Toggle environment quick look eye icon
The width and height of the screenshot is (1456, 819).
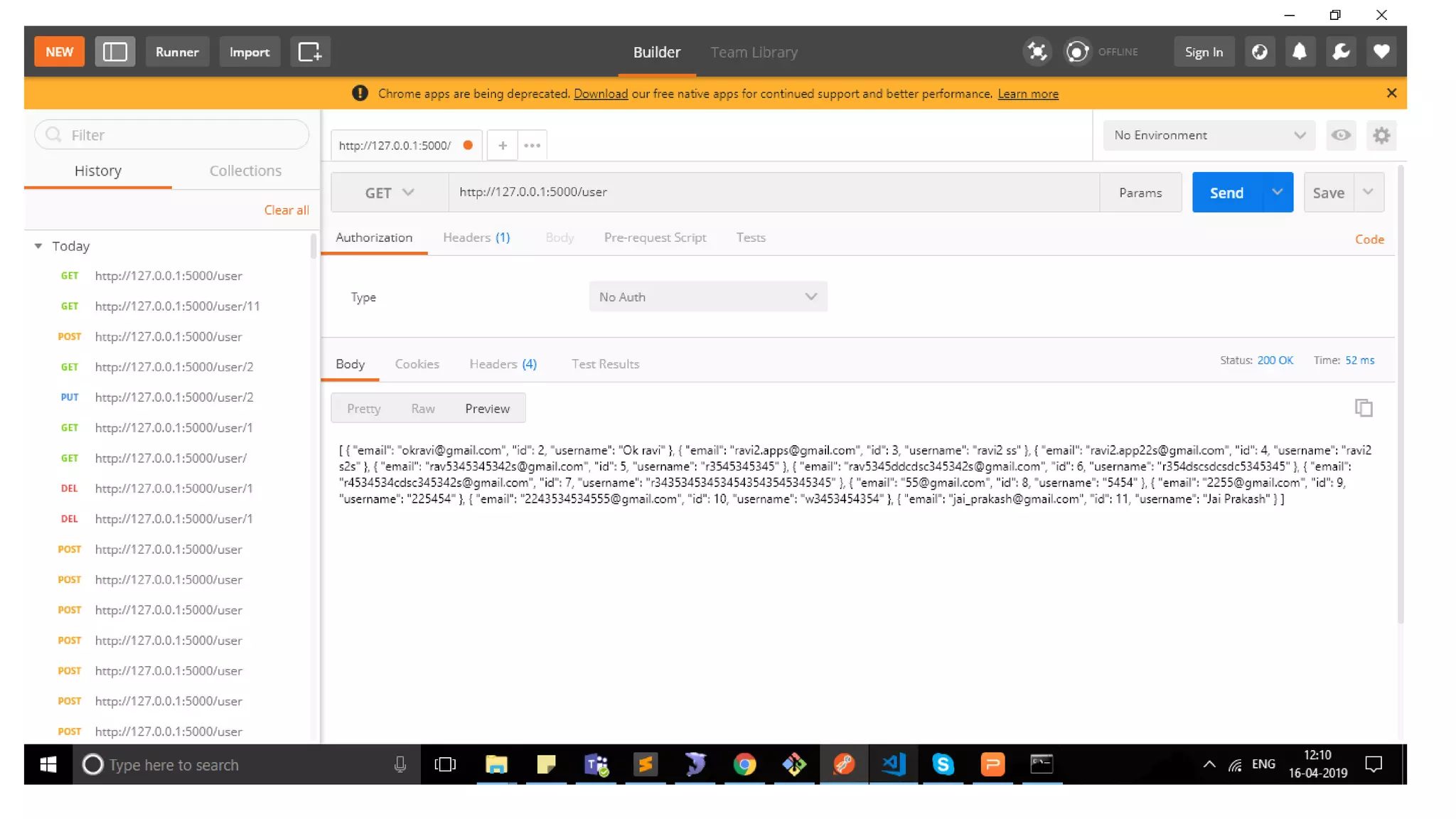tap(1341, 135)
